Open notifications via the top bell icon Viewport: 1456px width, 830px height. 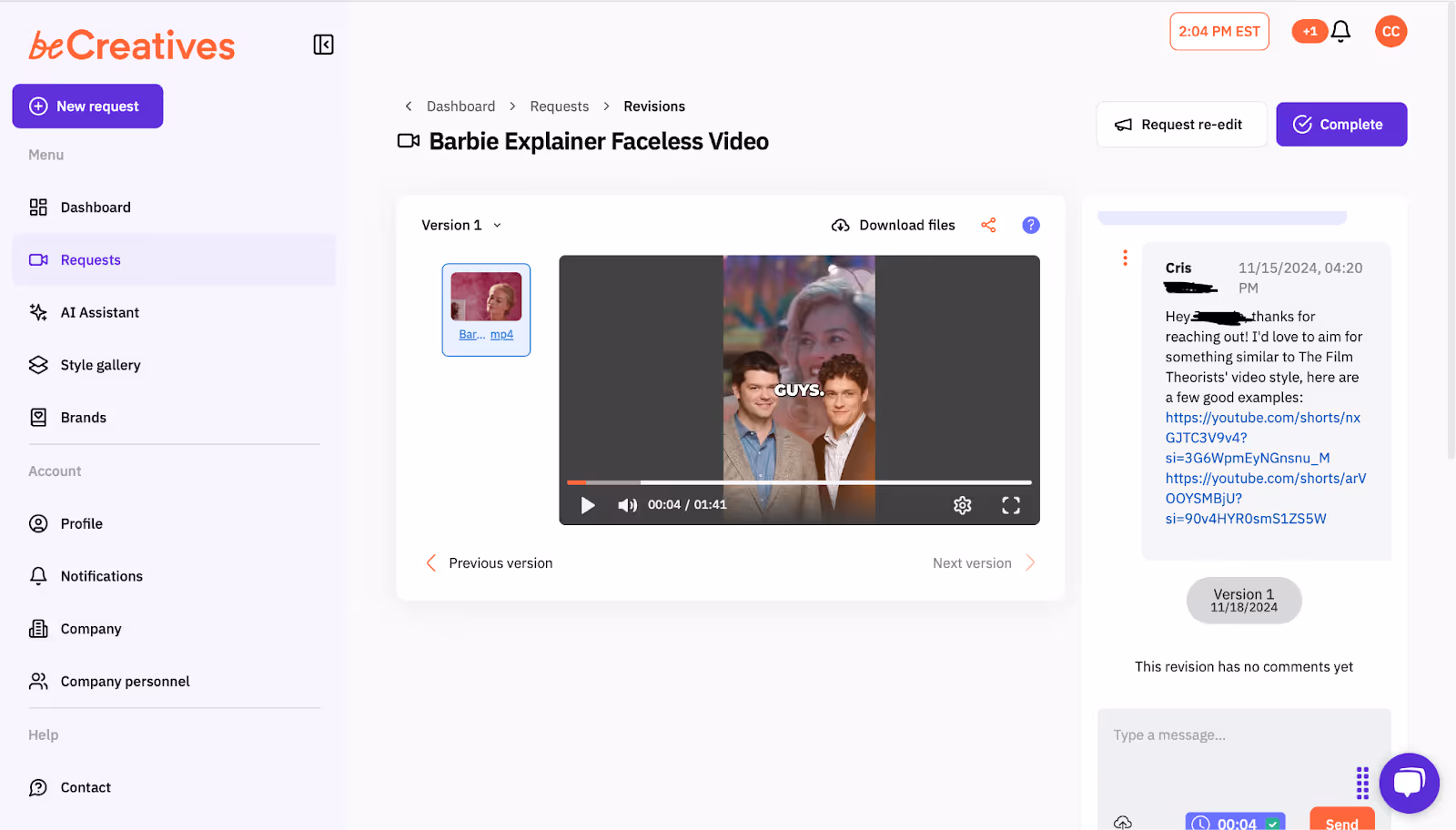[1340, 32]
